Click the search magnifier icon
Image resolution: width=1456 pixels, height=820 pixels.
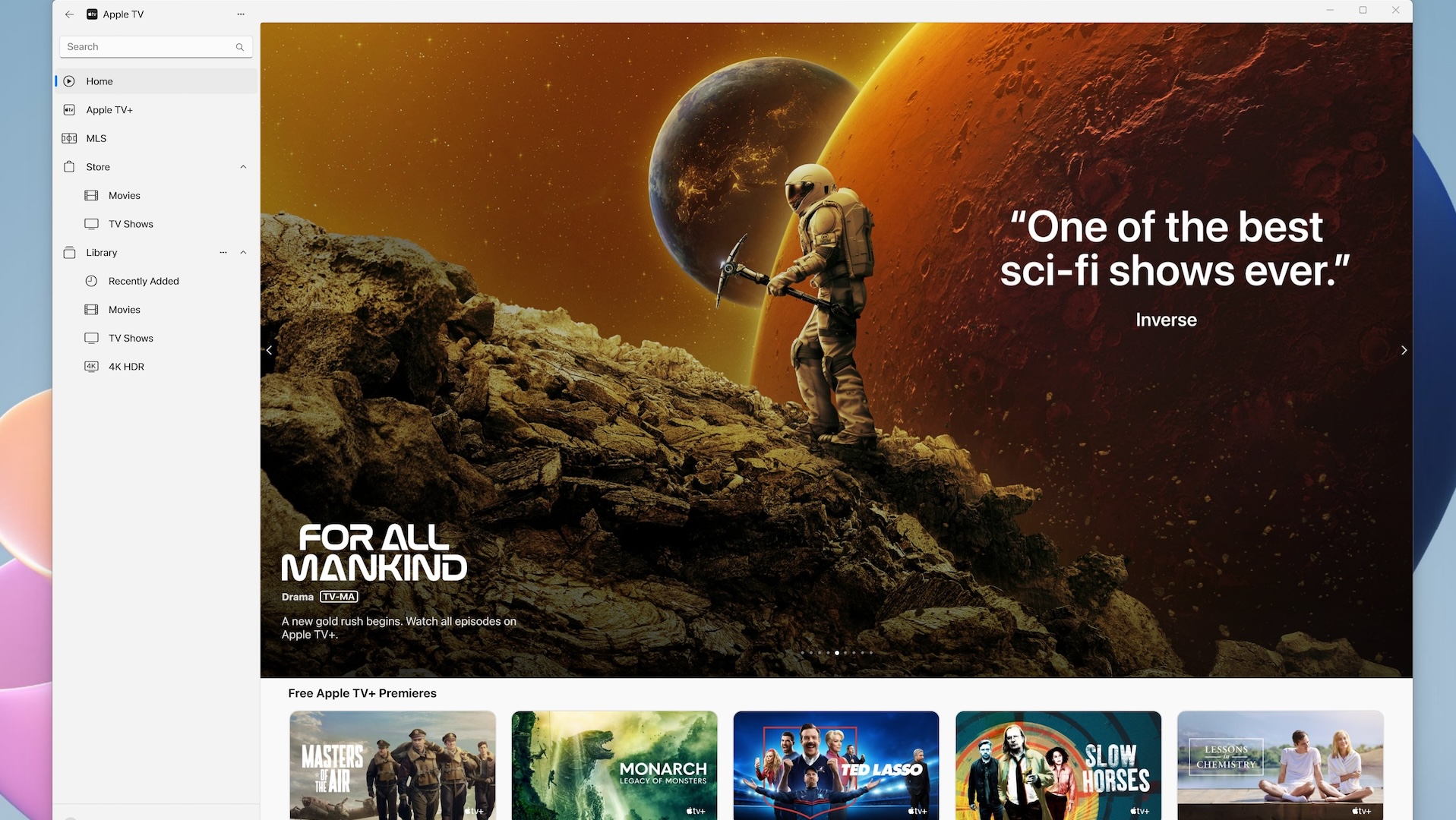[240, 47]
